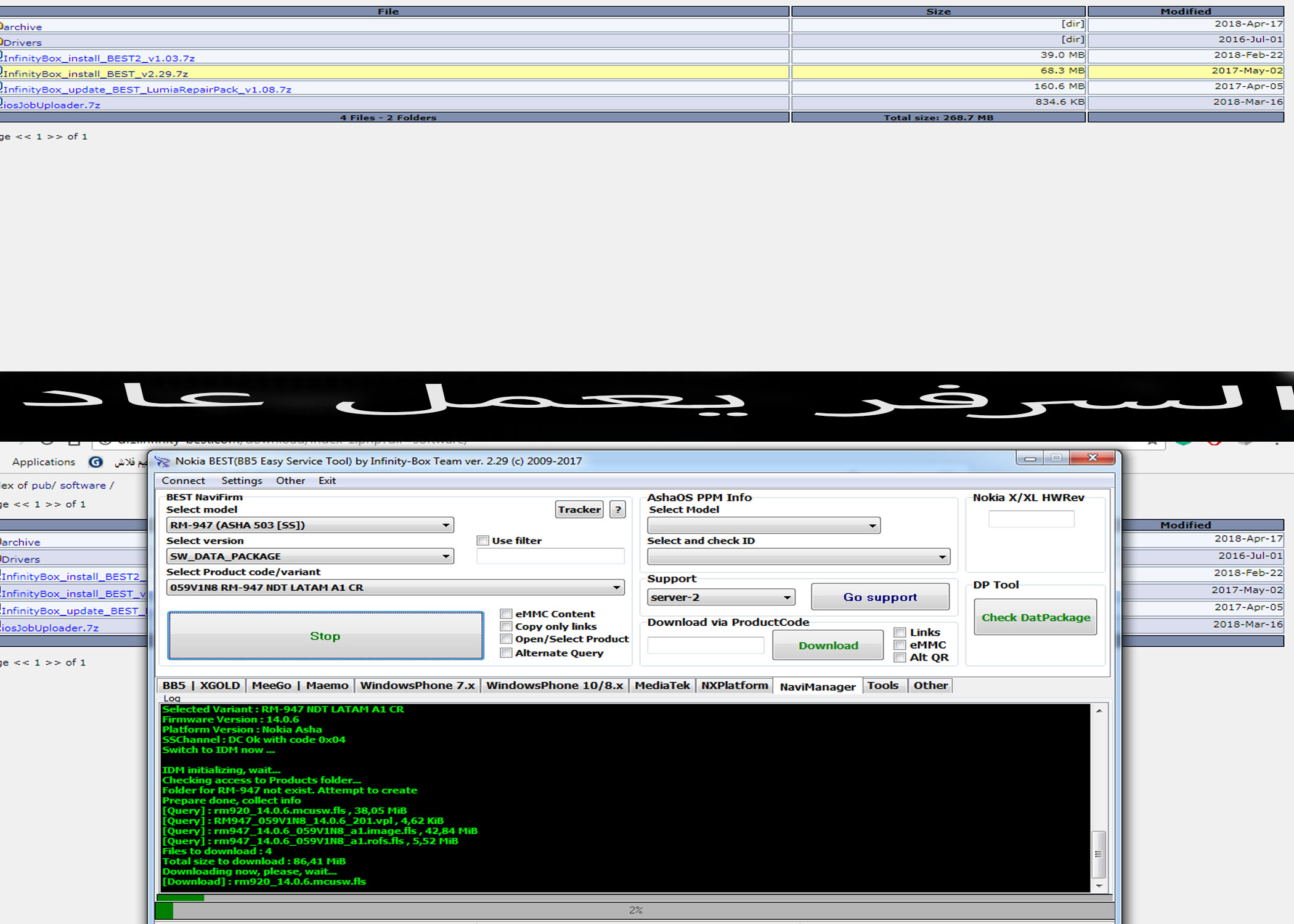The width and height of the screenshot is (1294, 924).
Task: Open the 'software' breadcrumb link
Action: pyautogui.click(x=83, y=485)
